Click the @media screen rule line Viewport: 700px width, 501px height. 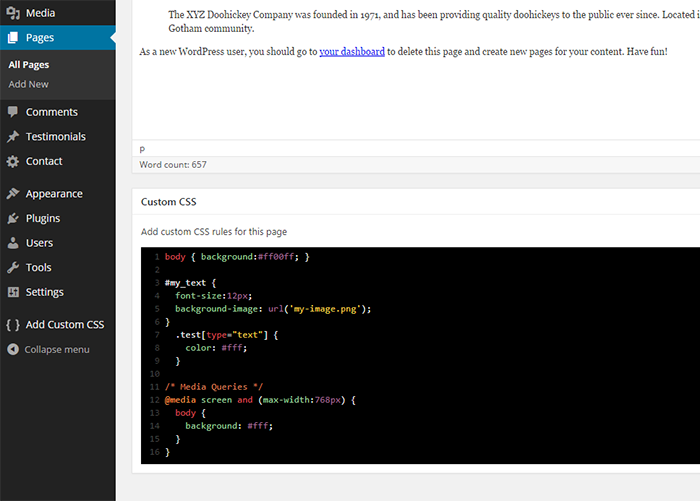pos(260,400)
